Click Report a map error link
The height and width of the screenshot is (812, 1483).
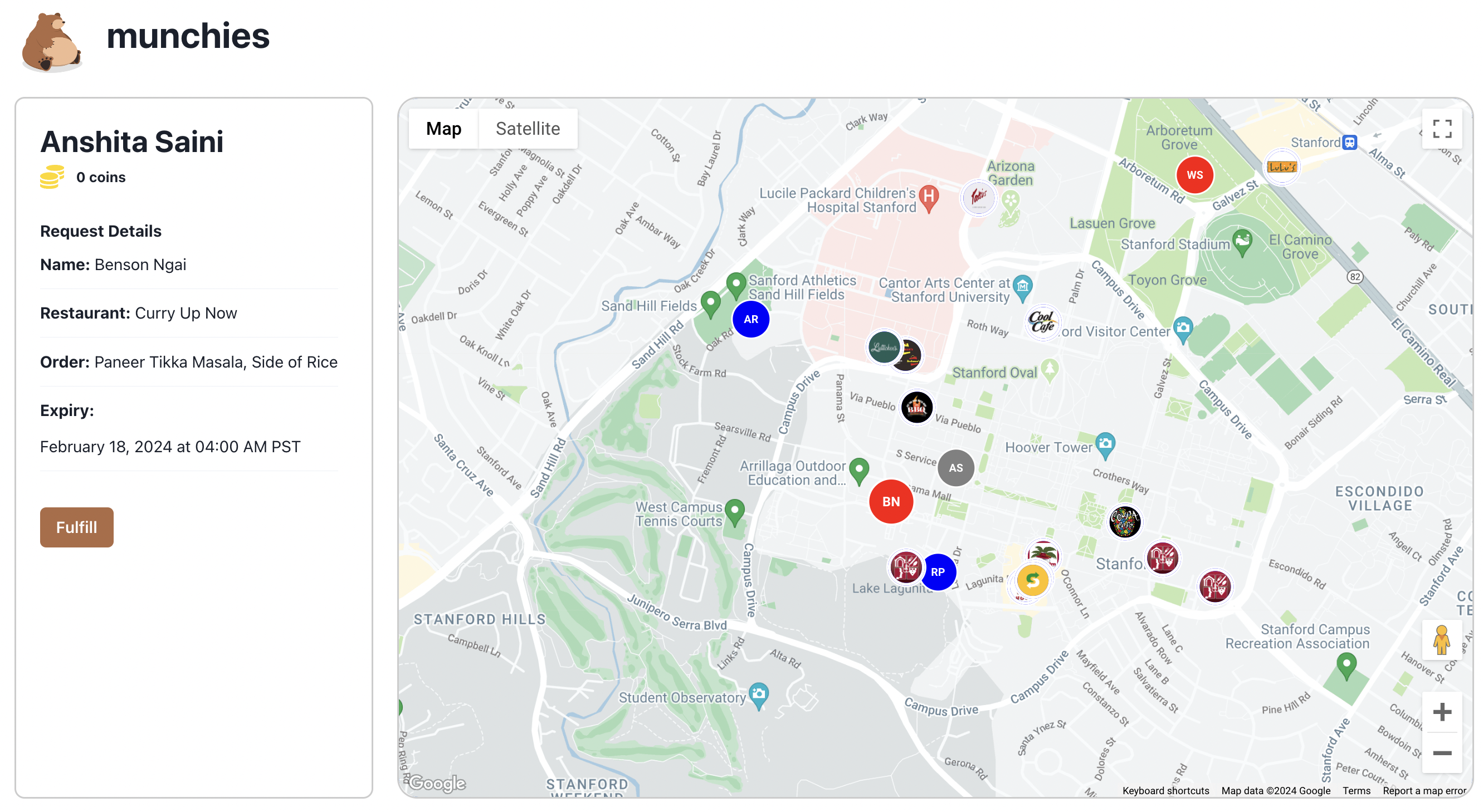click(x=1424, y=791)
